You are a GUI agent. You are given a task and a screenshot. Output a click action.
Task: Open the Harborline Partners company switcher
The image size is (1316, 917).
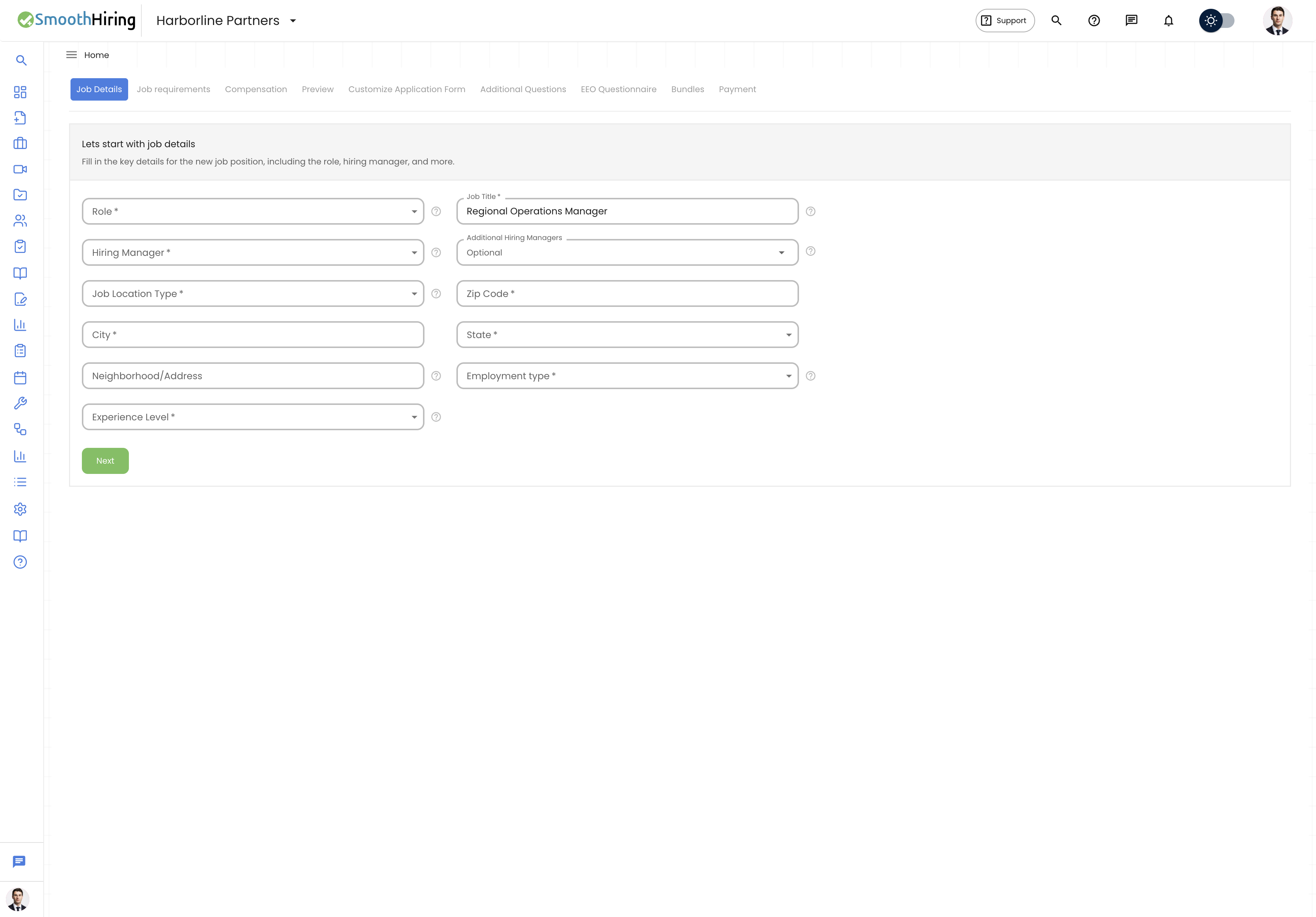[x=227, y=21]
